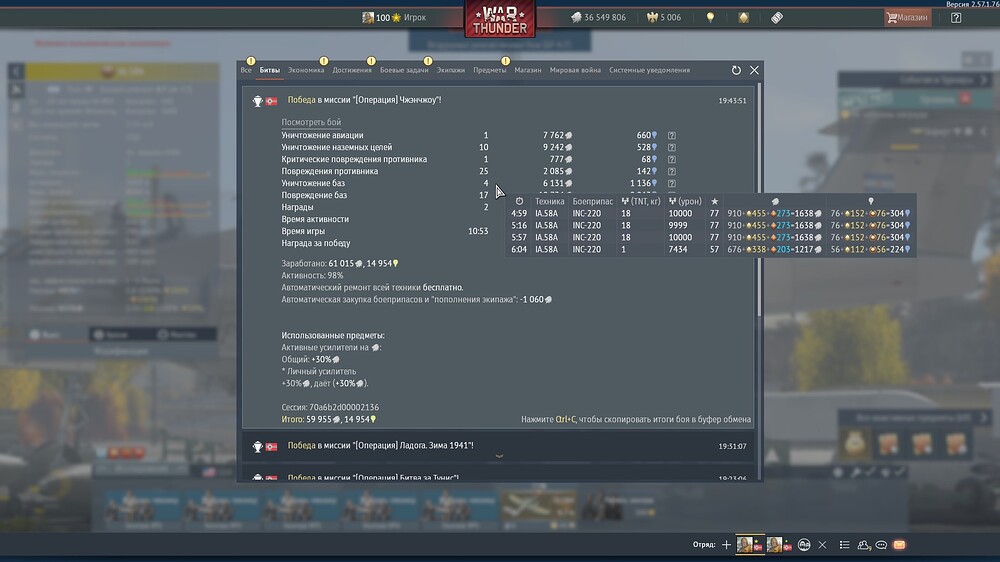Open the Мировая война tab
Viewport: 1000px width, 562px height.
coord(575,70)
